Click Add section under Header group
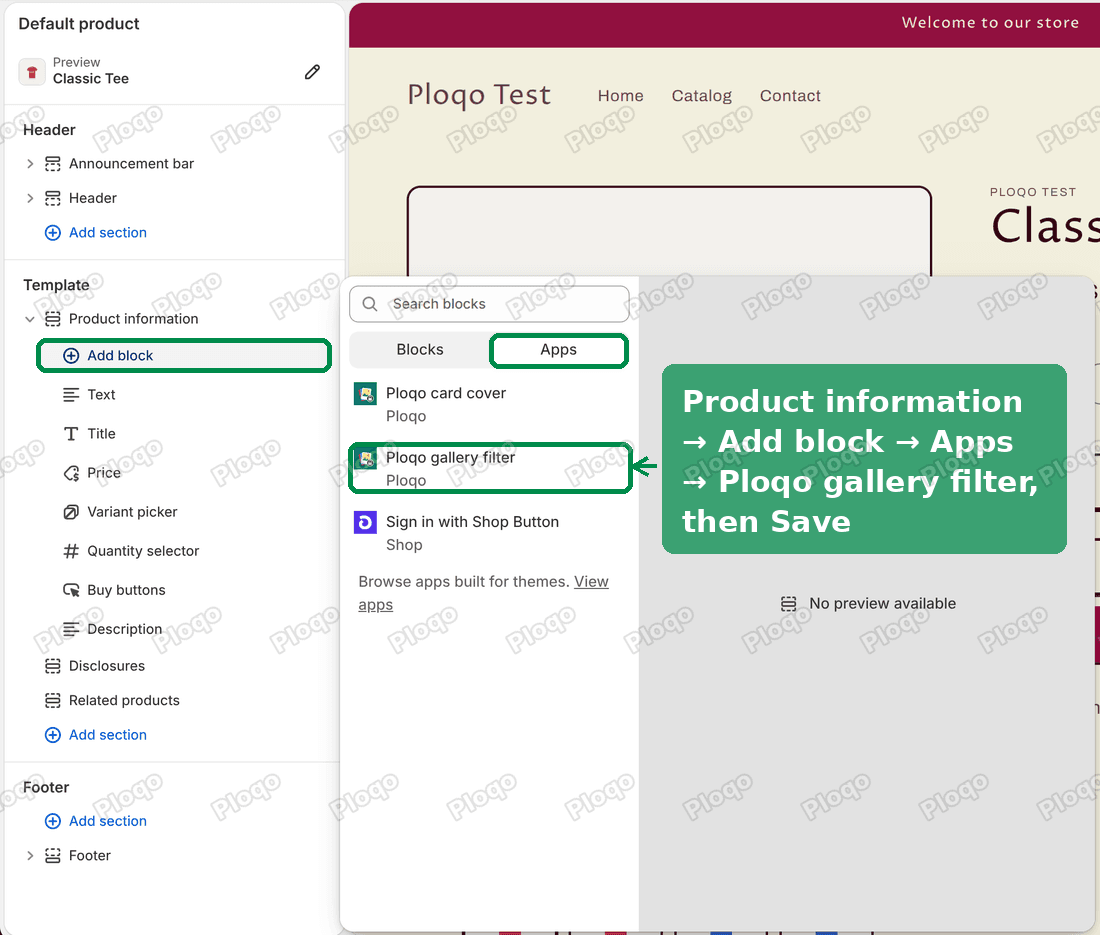 [95, 232]
